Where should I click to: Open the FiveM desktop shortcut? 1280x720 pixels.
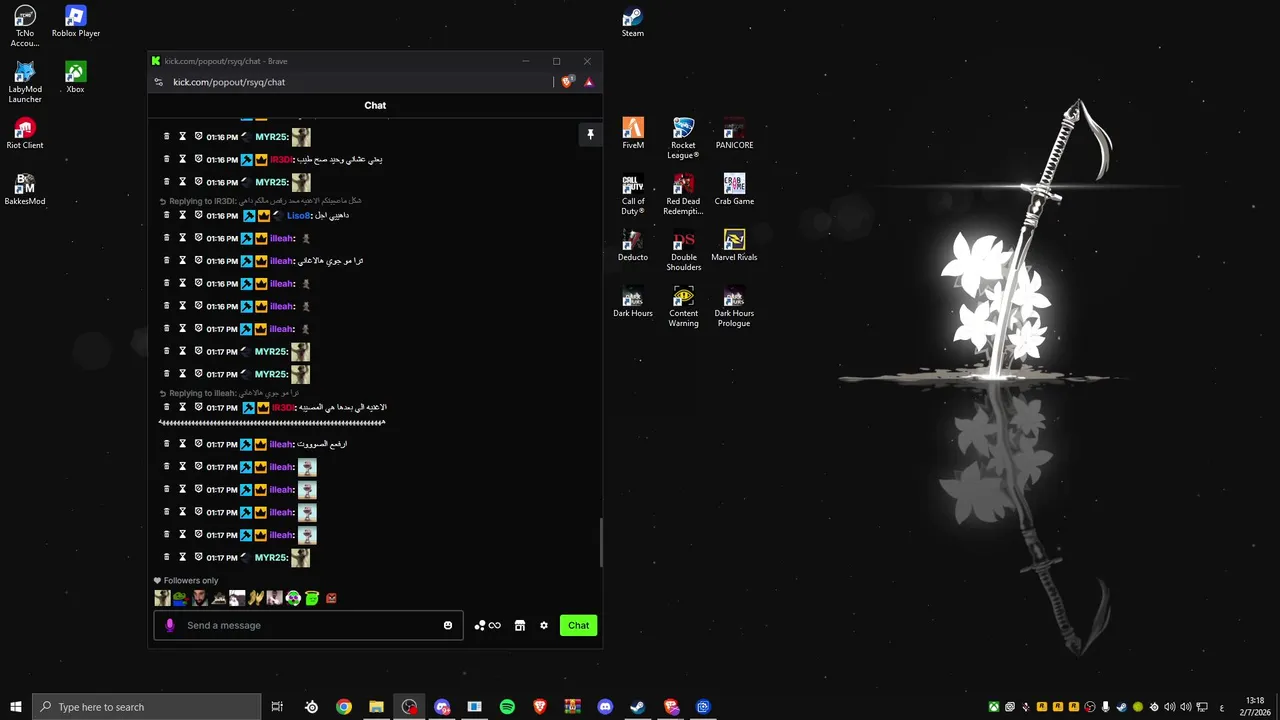tap(633, 134)
